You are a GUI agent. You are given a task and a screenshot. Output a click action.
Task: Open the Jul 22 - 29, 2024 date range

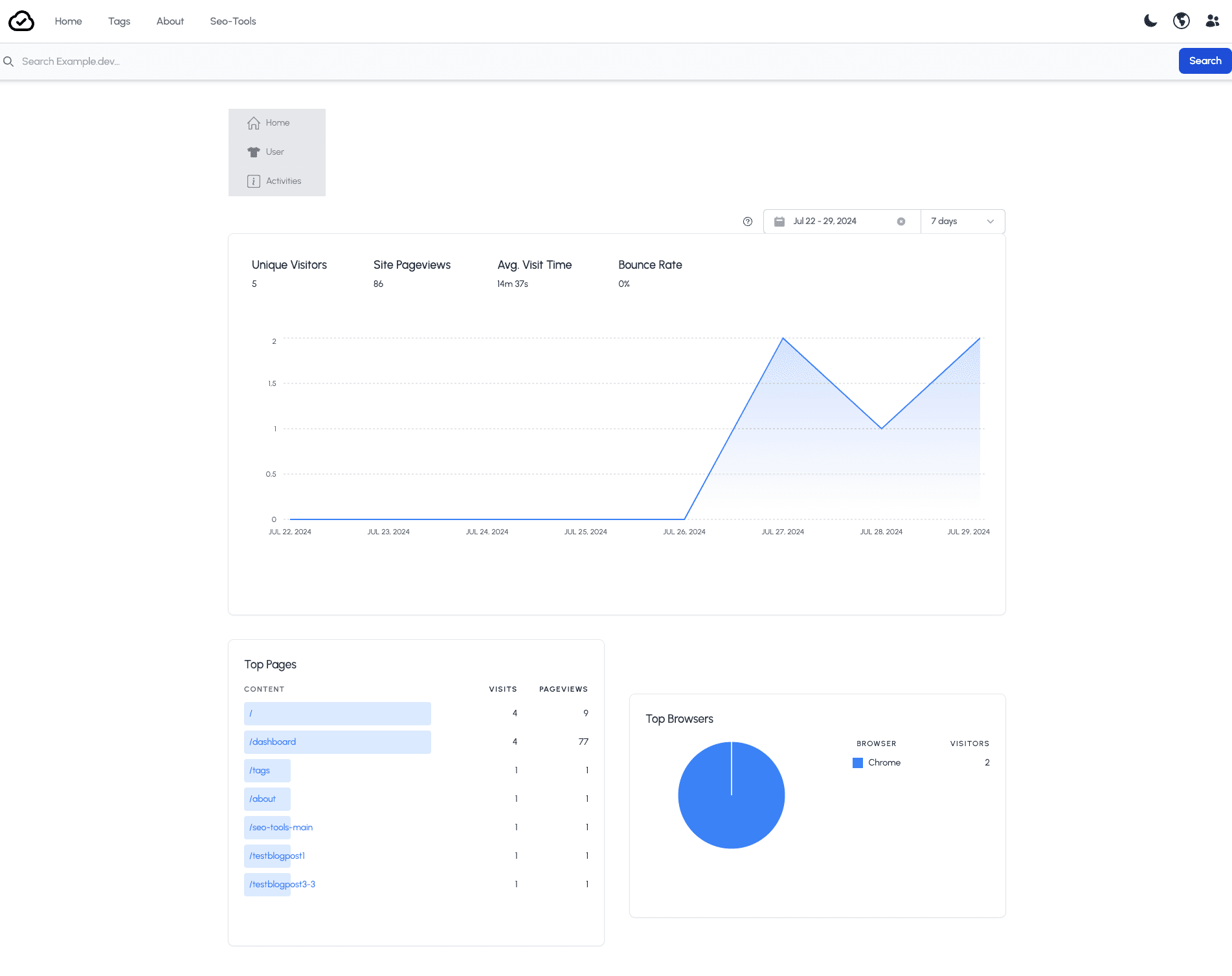[825, 221]
